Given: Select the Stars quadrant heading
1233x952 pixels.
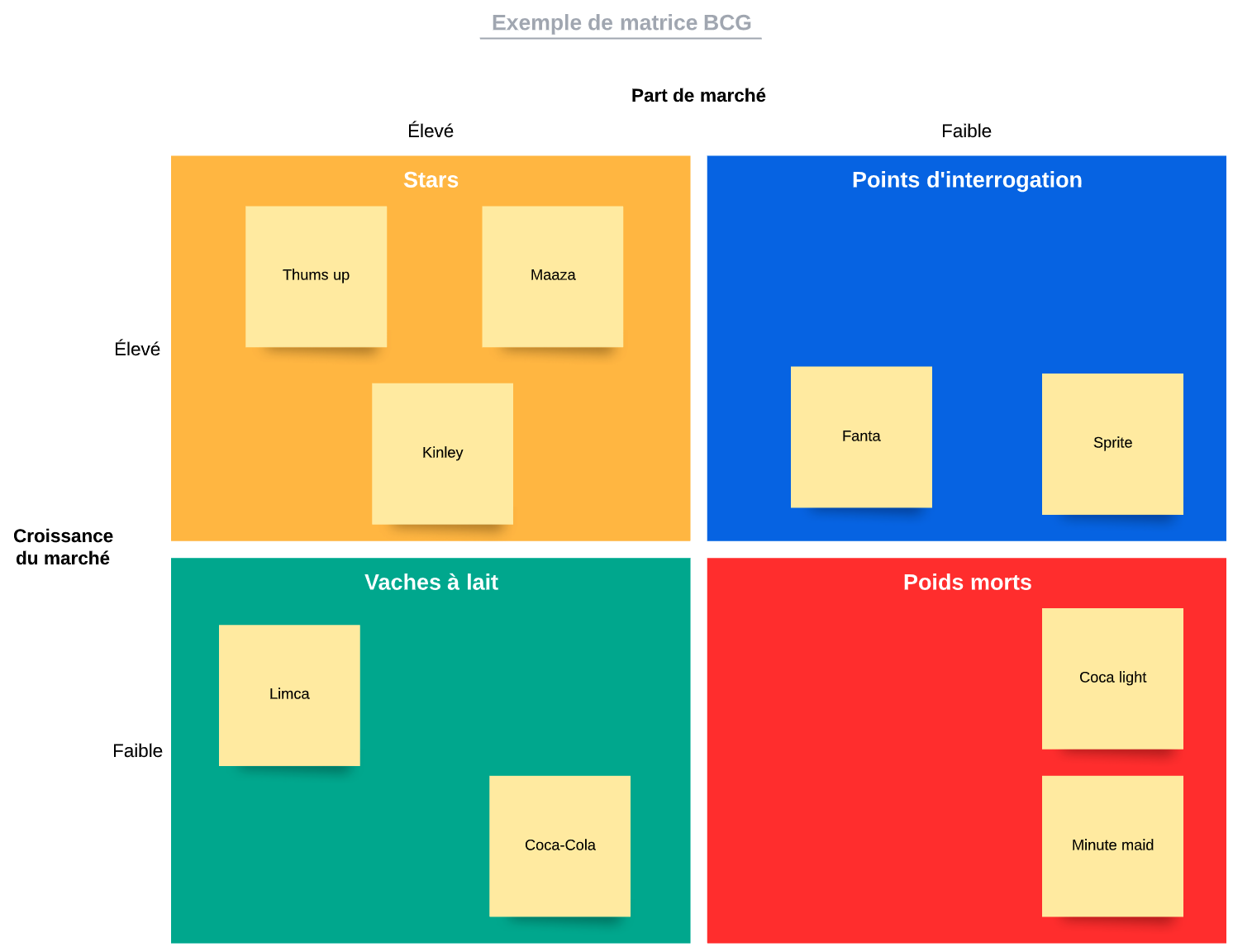Looking at the screenshot, I should [x=431, y=180].
